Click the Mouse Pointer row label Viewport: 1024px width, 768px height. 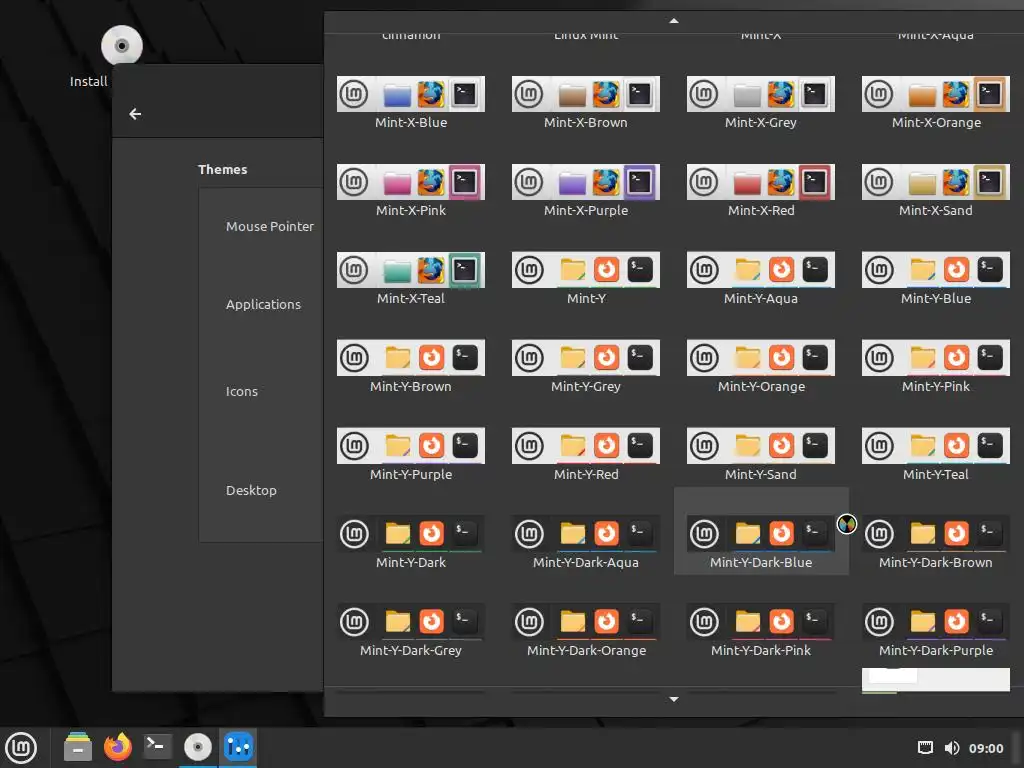(270, 227)
